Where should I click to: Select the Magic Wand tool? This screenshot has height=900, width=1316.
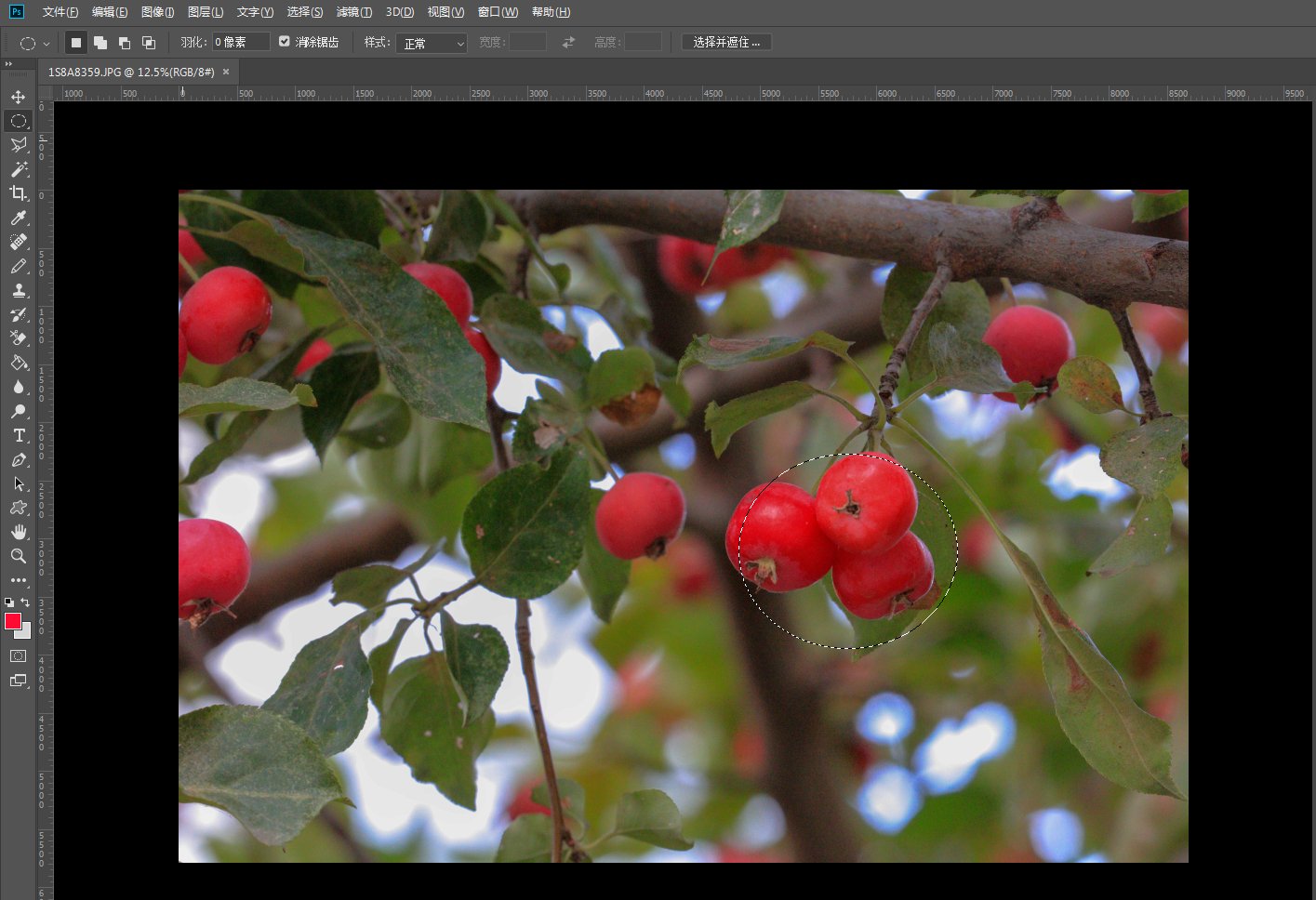[18, 169]
